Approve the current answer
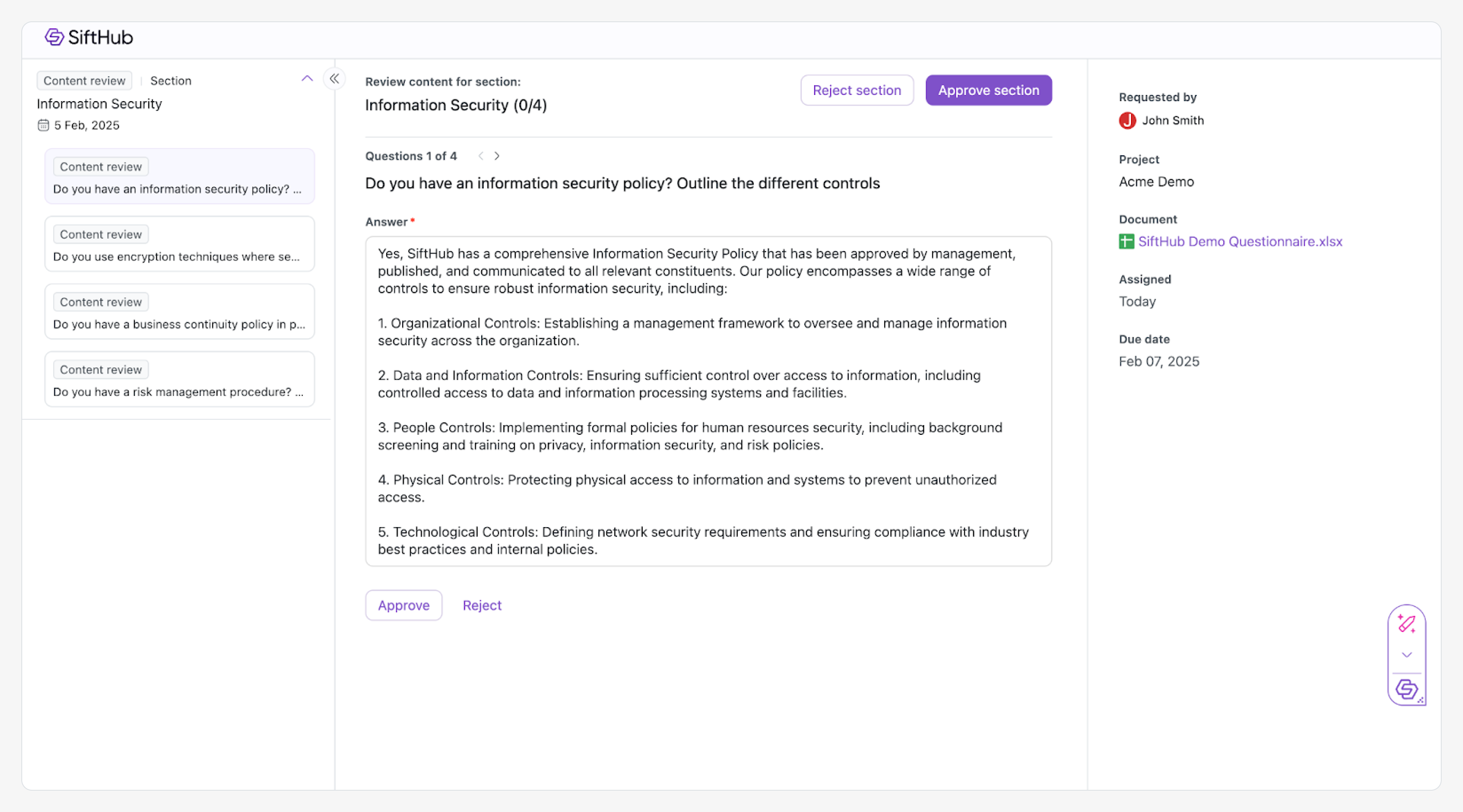Image resolution: width=1463 pixels, height=812 pixels. pos(403,605)
